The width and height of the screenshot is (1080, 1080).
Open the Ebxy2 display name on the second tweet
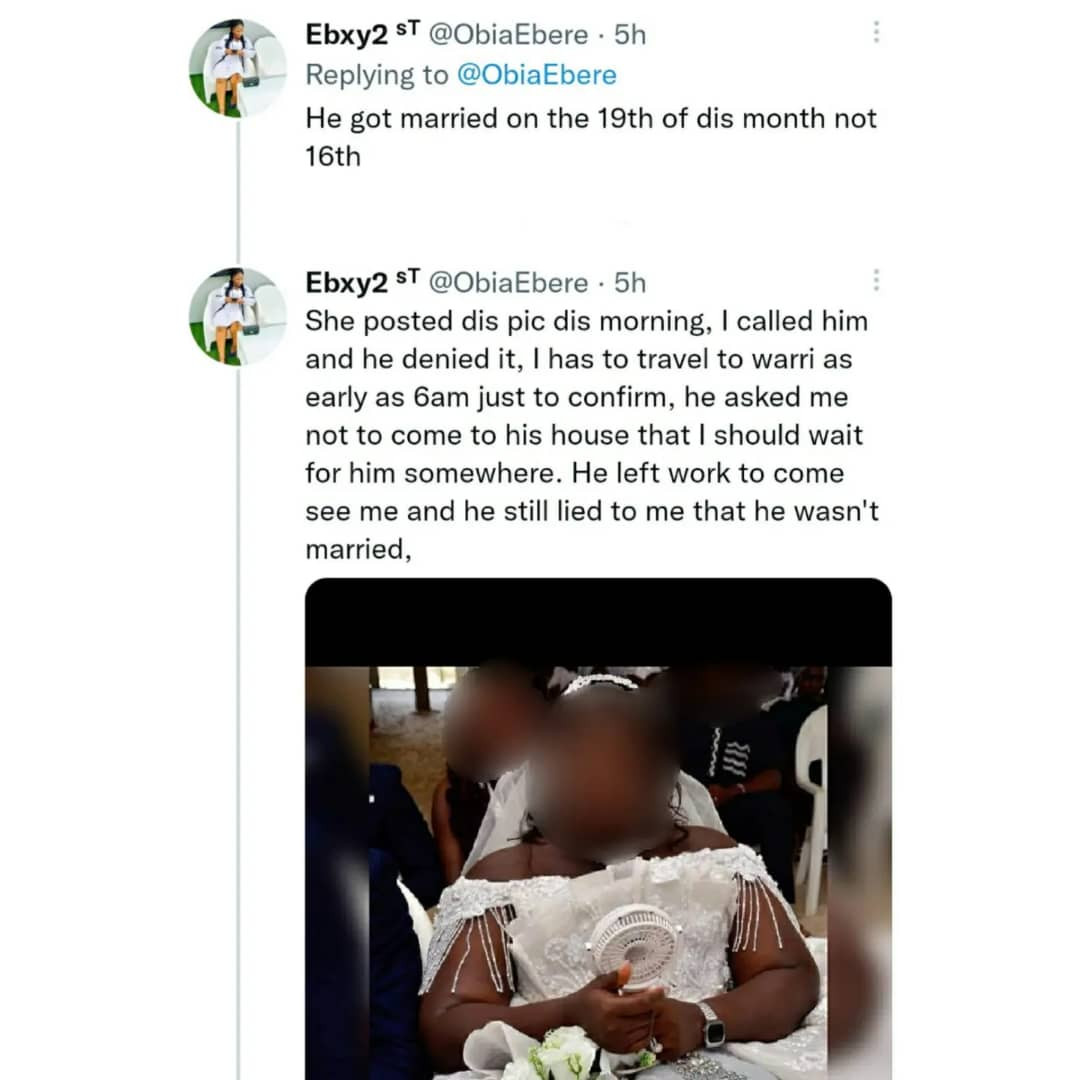coord(346,283)
